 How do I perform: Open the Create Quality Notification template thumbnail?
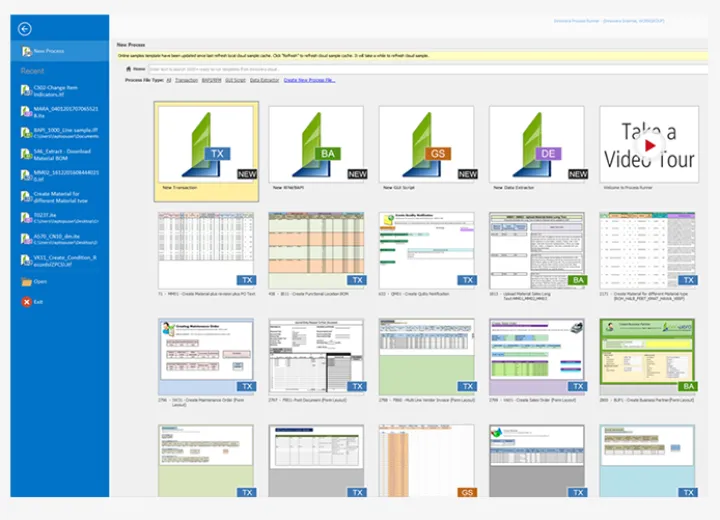coord(426,248)
